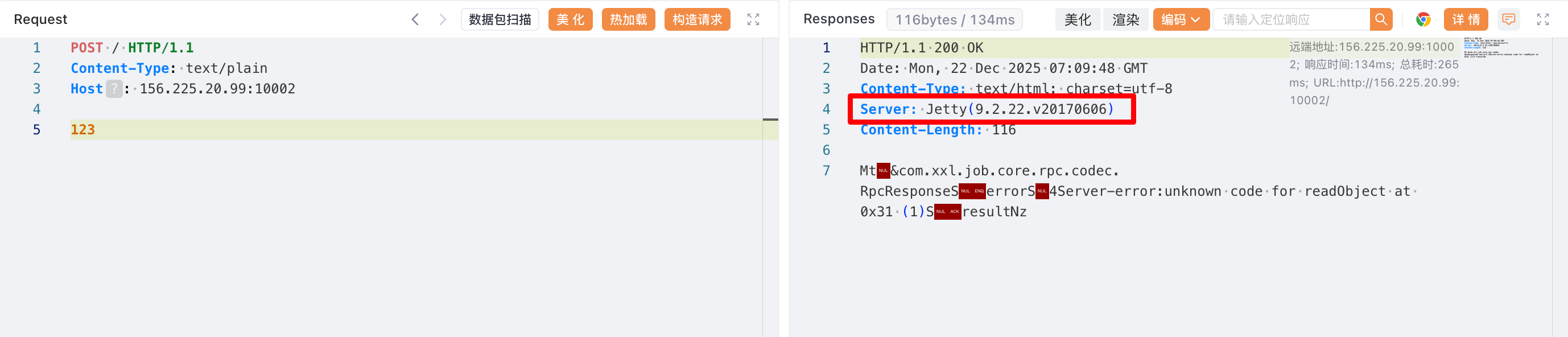Viewport: 1568px width, 337px height.
Task: Open response in Chrome browser icon
Action: [1422, 19]
